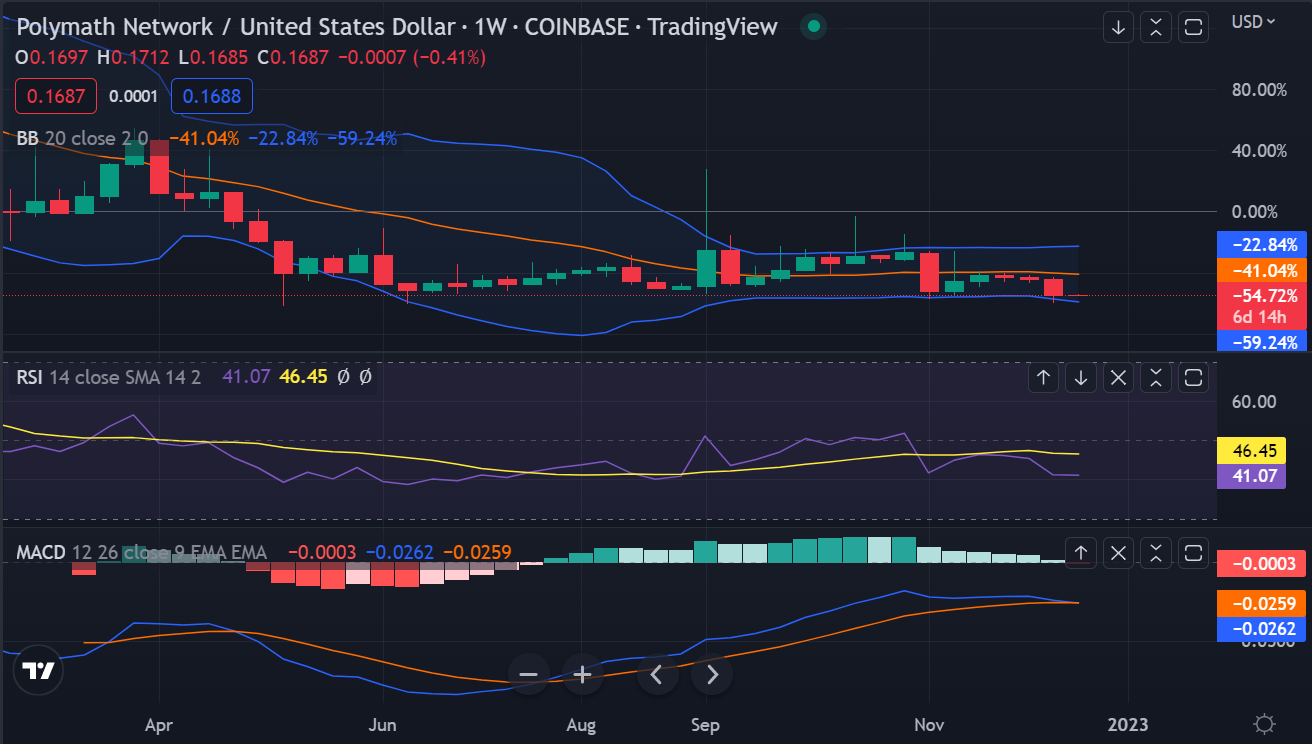Move the MACD pane up
This screenshot has height=744, width=1312.
pos(1081,552)
